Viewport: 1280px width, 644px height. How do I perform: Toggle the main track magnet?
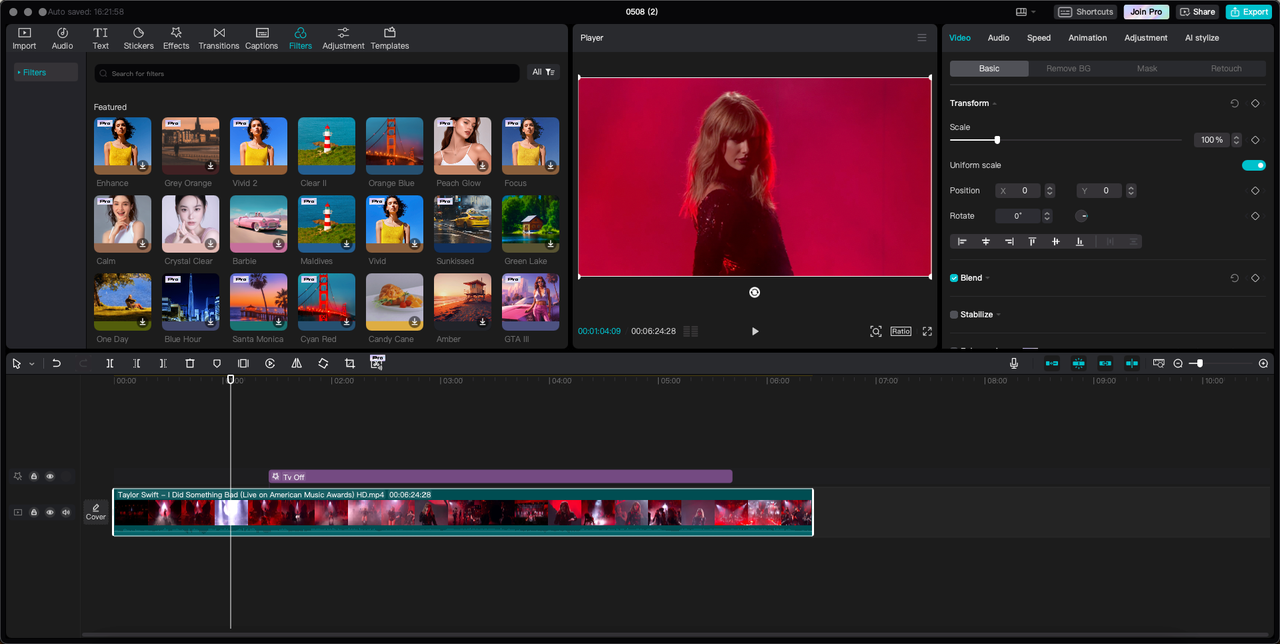point(1052,364)
